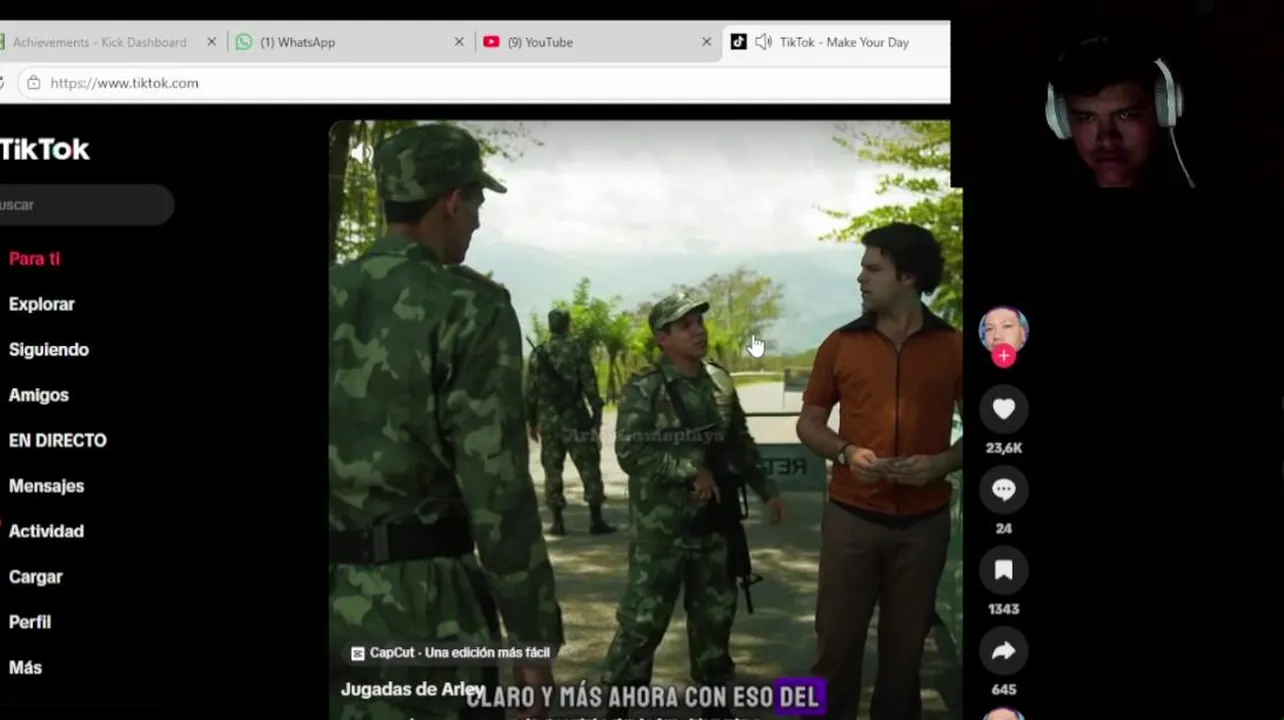Click the 645 shares count
This screenshot has height=720, width=1284.
pos(1003,689)
